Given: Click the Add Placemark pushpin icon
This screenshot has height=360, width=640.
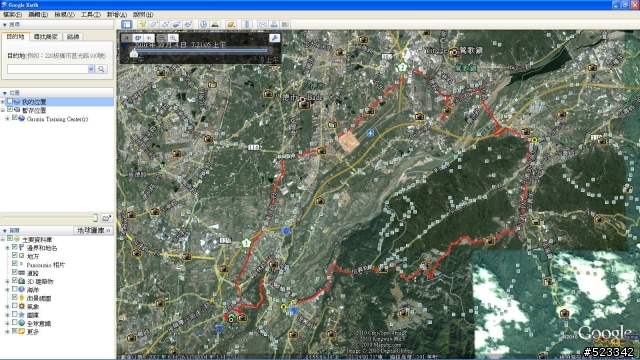Looking at the screenshot, I should coord(142,24).
